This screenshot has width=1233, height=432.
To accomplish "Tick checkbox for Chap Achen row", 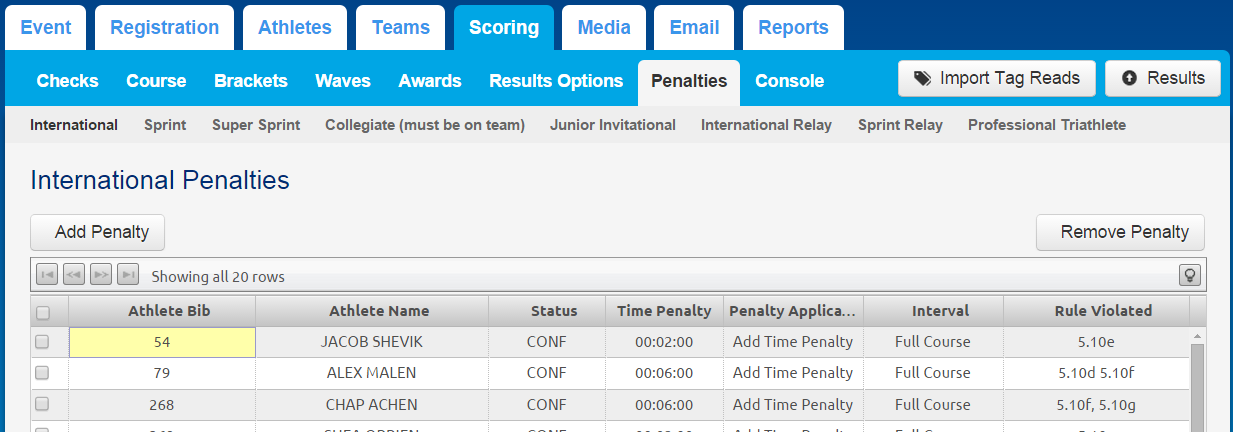I will pyautogui.click(x=42, y=404).
